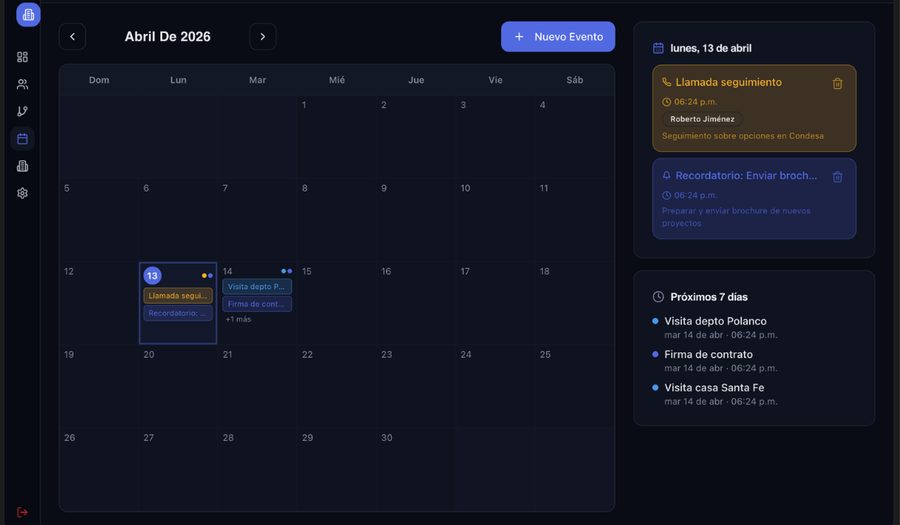900x525 pixels.
Task: Open the dashboard grid icon in sidebar
Action: [x=22, y=57]
